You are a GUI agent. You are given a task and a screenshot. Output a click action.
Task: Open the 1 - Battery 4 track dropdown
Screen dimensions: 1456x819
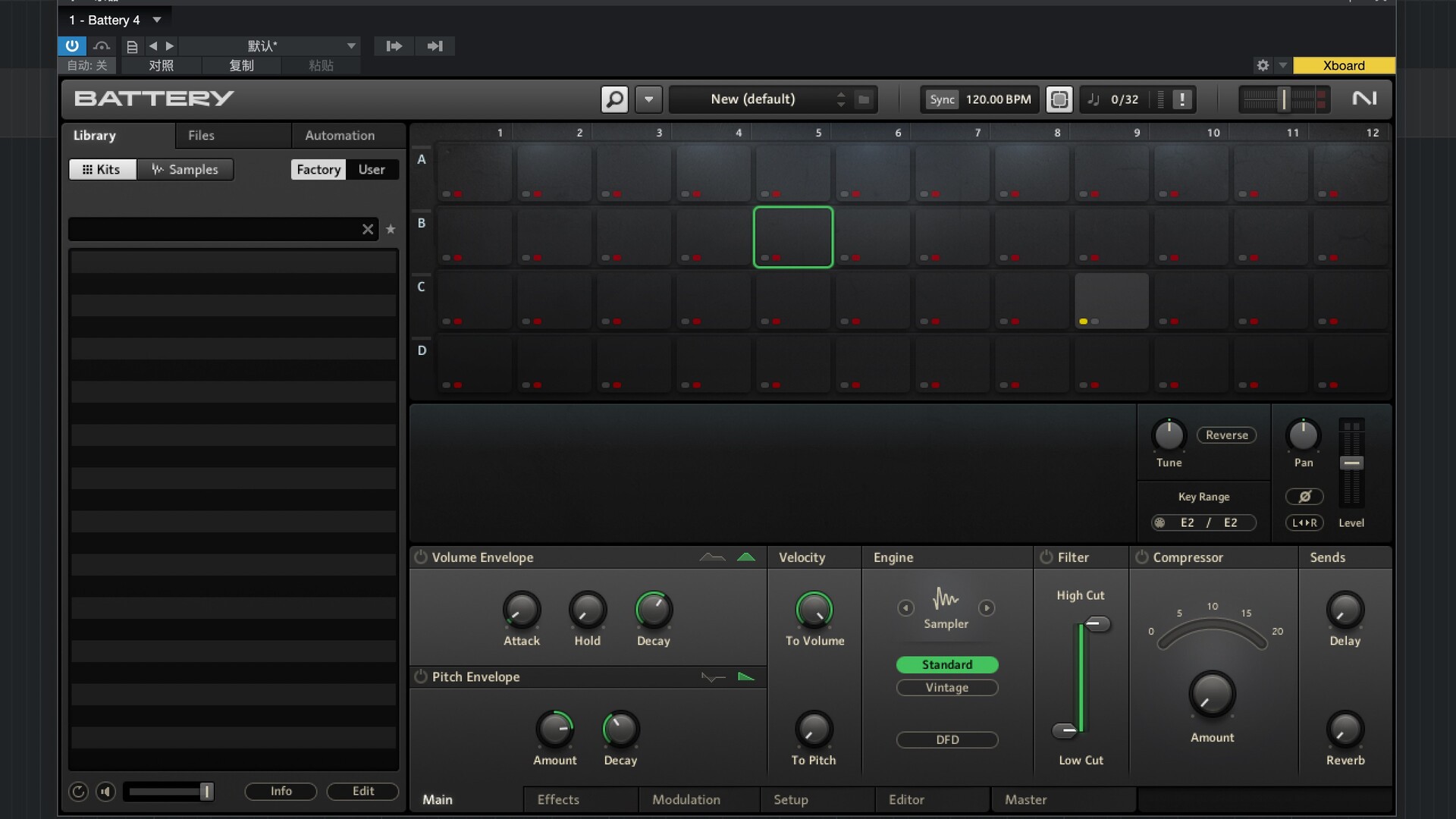pyautogui.click(x=156, y=20)
